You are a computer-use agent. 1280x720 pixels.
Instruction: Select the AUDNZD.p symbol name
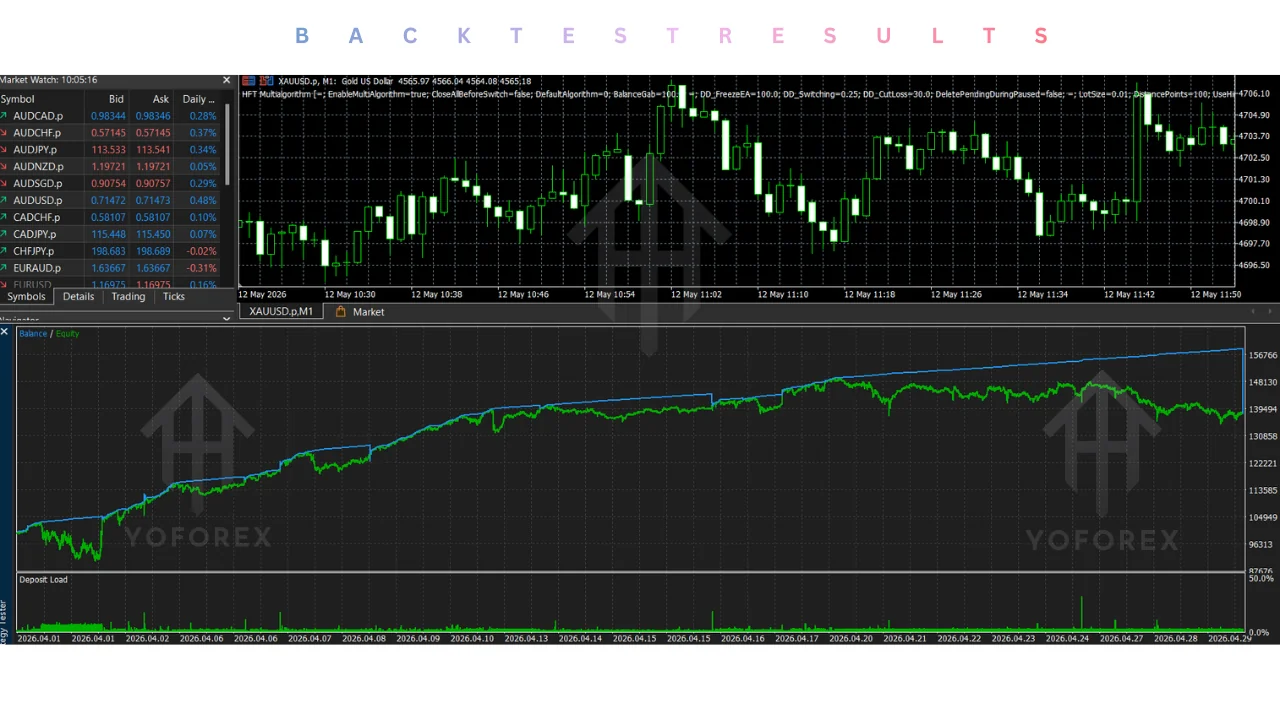tap(38, 167)
